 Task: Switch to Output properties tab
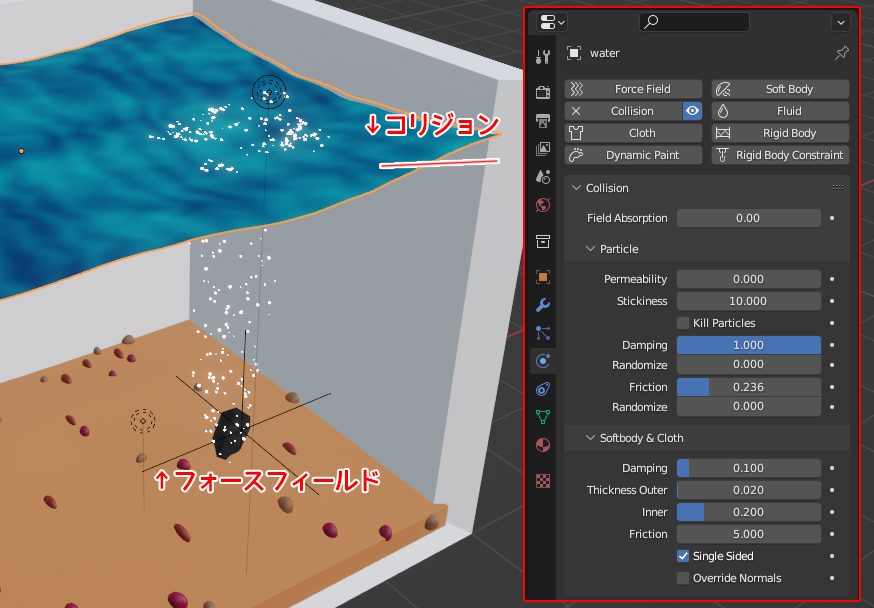pos(543,121)
